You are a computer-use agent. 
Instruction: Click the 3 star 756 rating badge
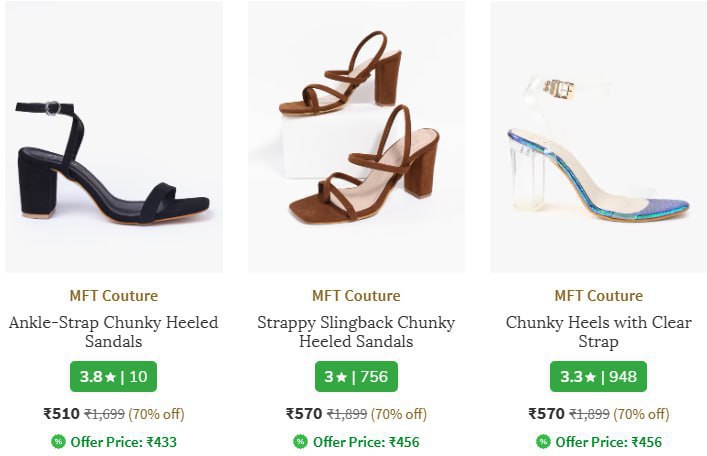click(x=356, y=377)
